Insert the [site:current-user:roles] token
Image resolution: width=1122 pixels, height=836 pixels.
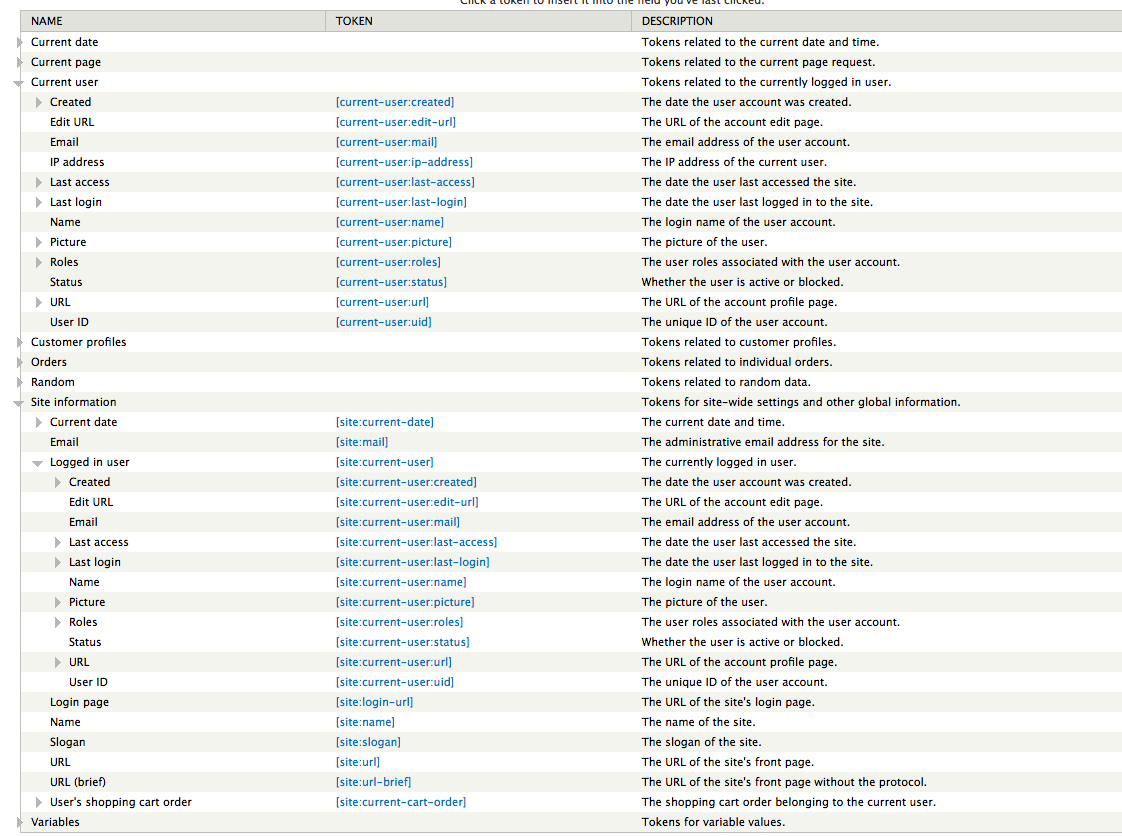(x=400, y=623)
